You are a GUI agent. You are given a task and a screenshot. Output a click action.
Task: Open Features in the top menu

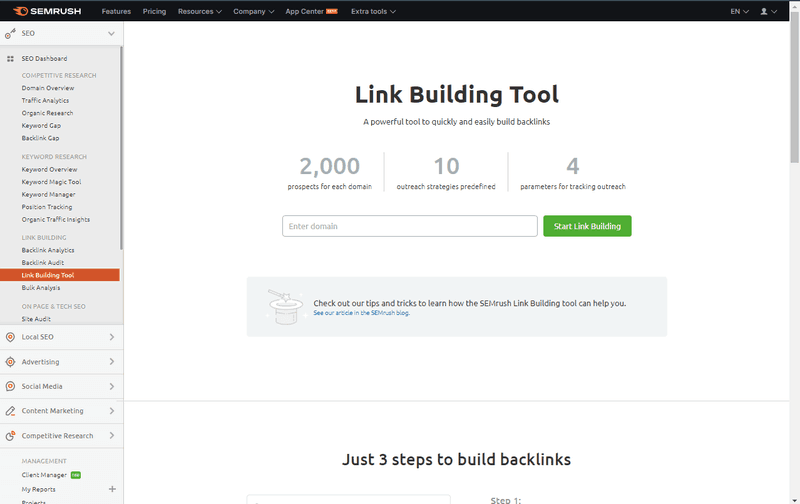[116, 11]
